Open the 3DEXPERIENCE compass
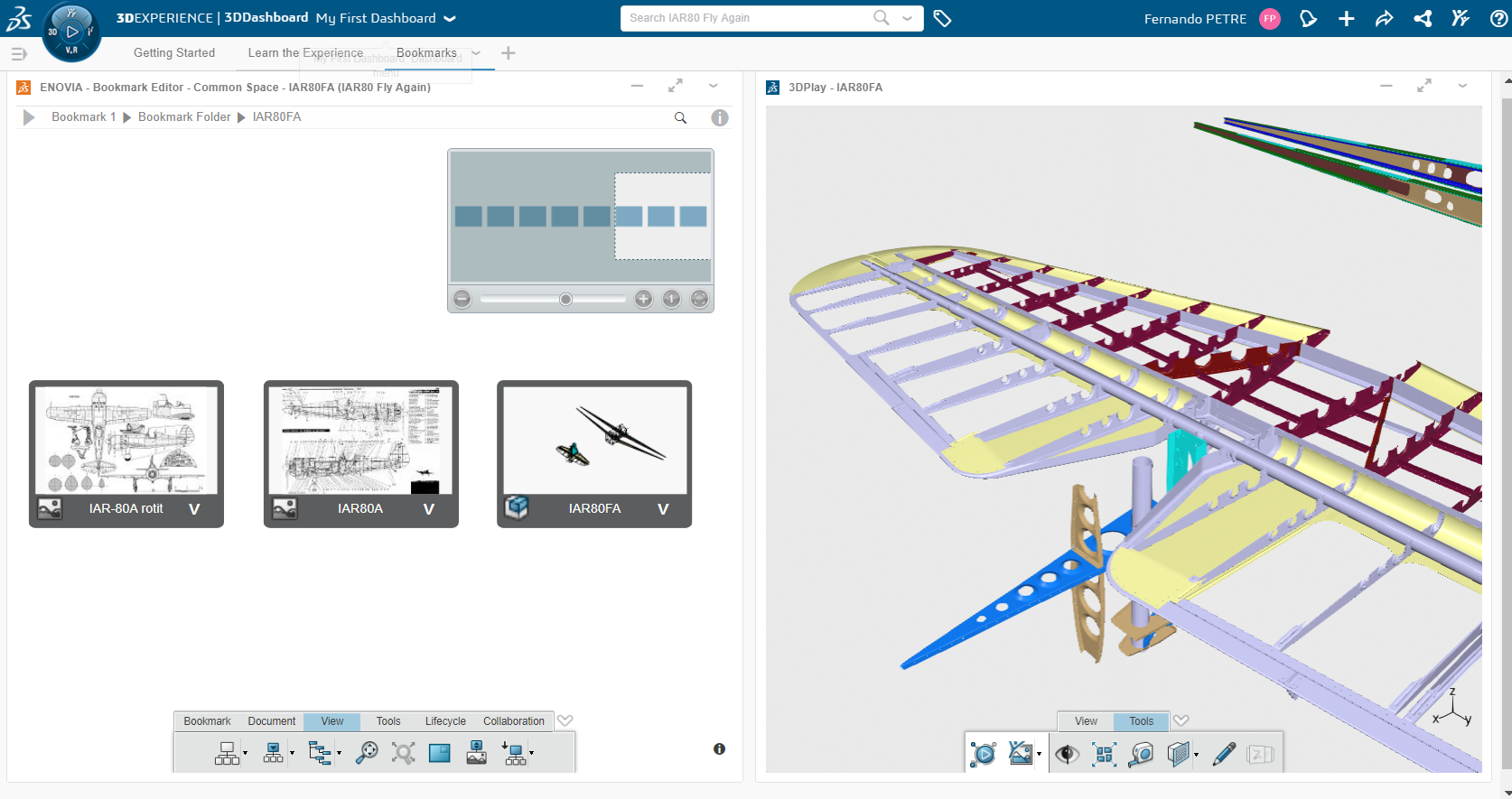This screenshot has width=1512, height=799. tap(71, 33)
